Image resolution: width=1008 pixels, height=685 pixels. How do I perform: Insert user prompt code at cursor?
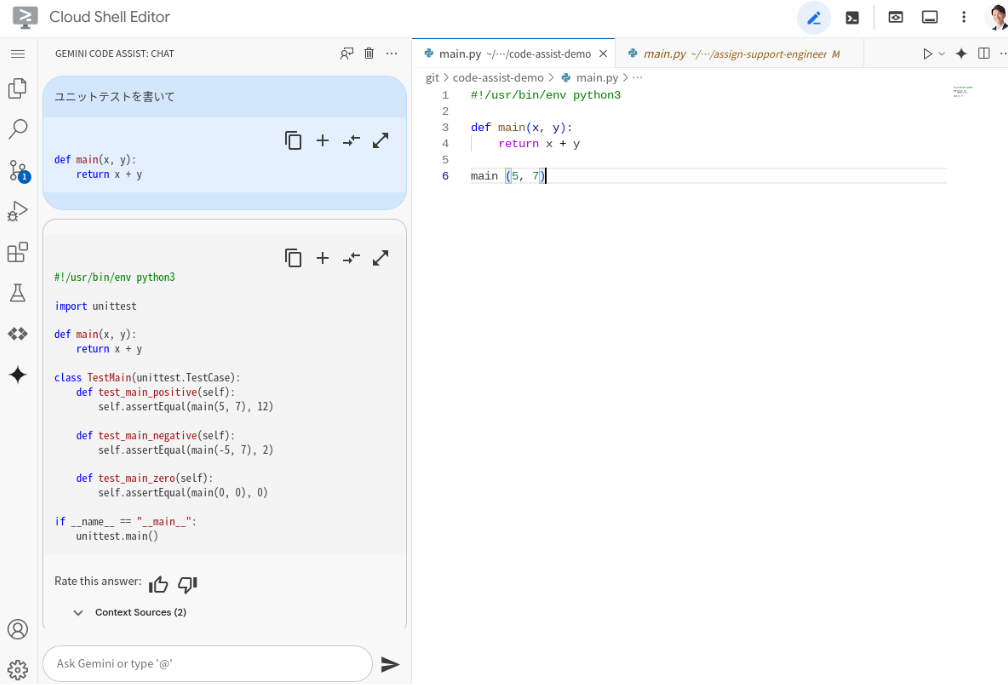351,140
